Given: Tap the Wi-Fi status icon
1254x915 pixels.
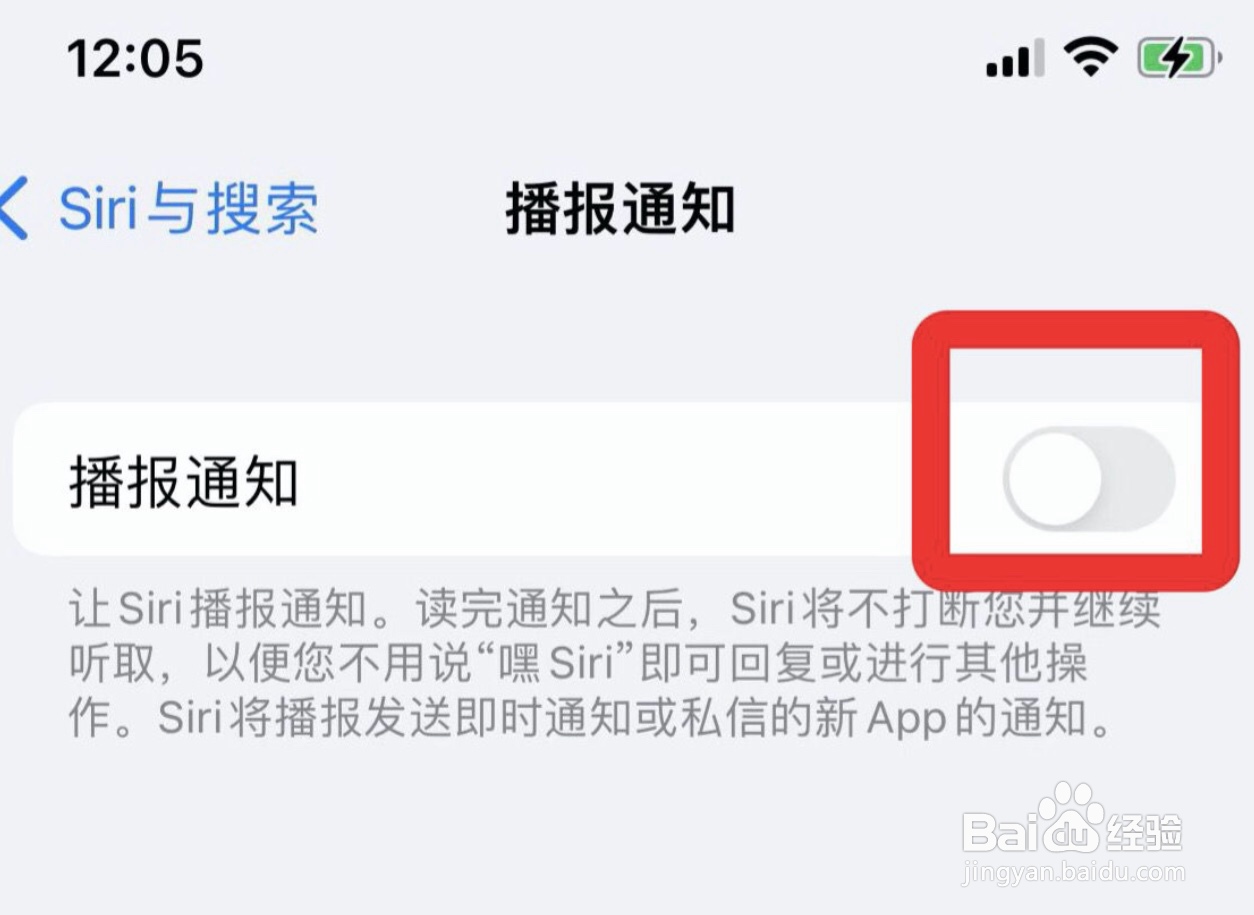Looking at the screenshot, I should point(1091,57).
